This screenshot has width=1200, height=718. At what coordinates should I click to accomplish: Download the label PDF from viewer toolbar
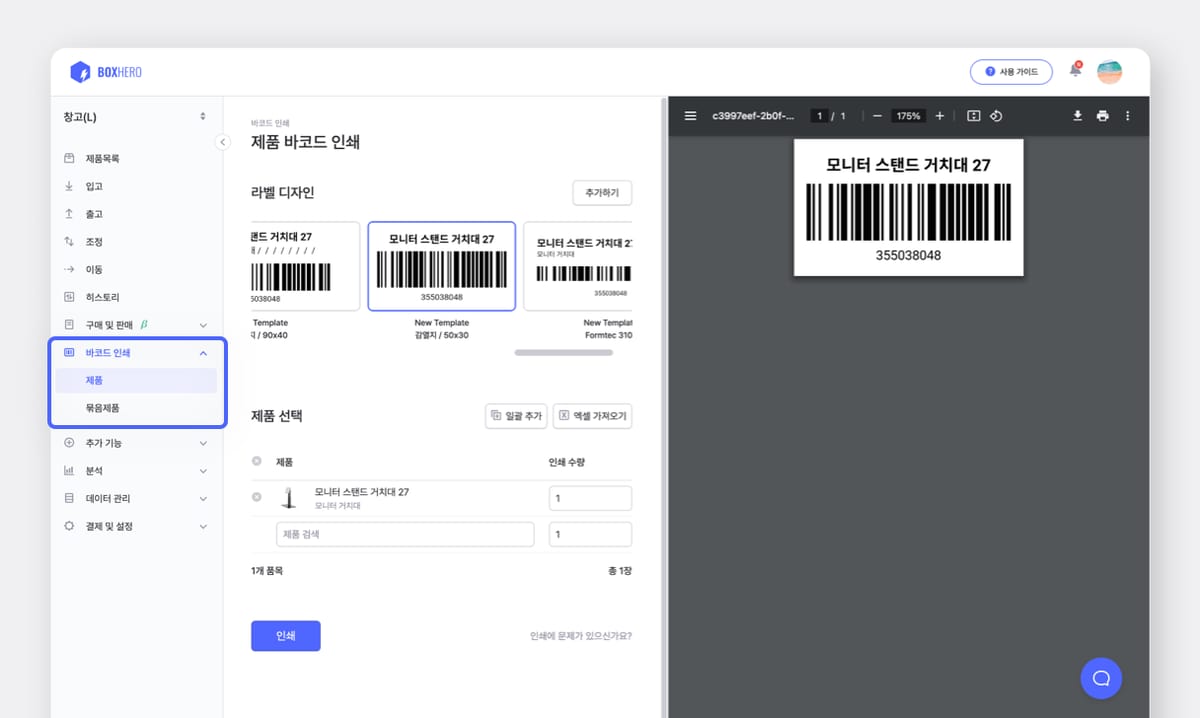click(x=1077, y=116)
